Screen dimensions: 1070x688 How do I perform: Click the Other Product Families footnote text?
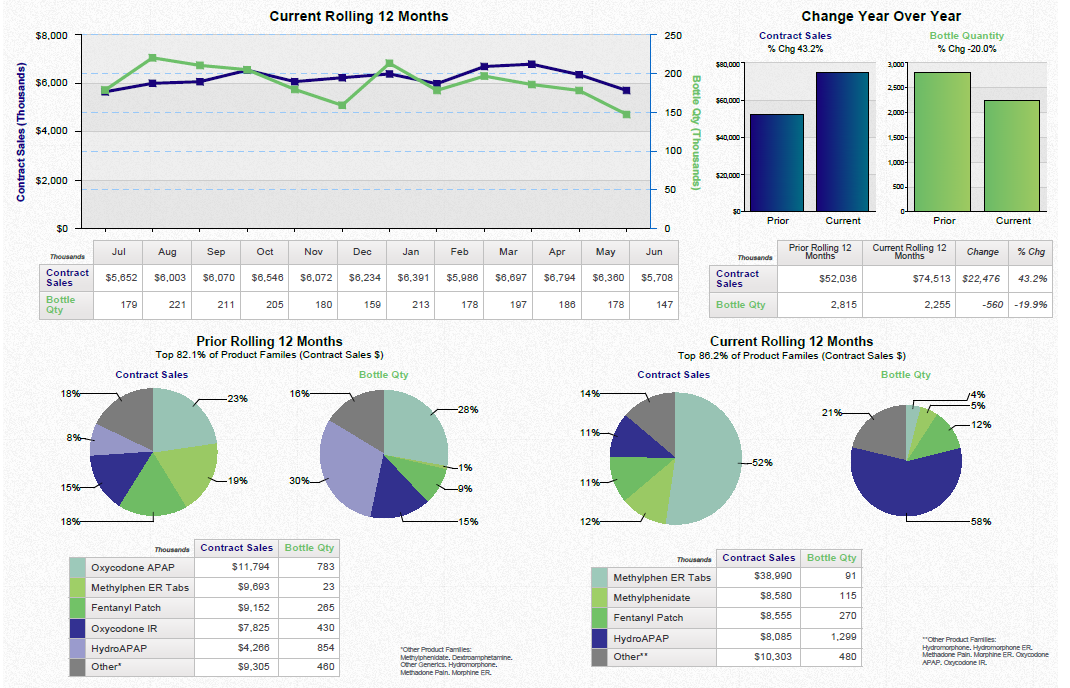455,655
